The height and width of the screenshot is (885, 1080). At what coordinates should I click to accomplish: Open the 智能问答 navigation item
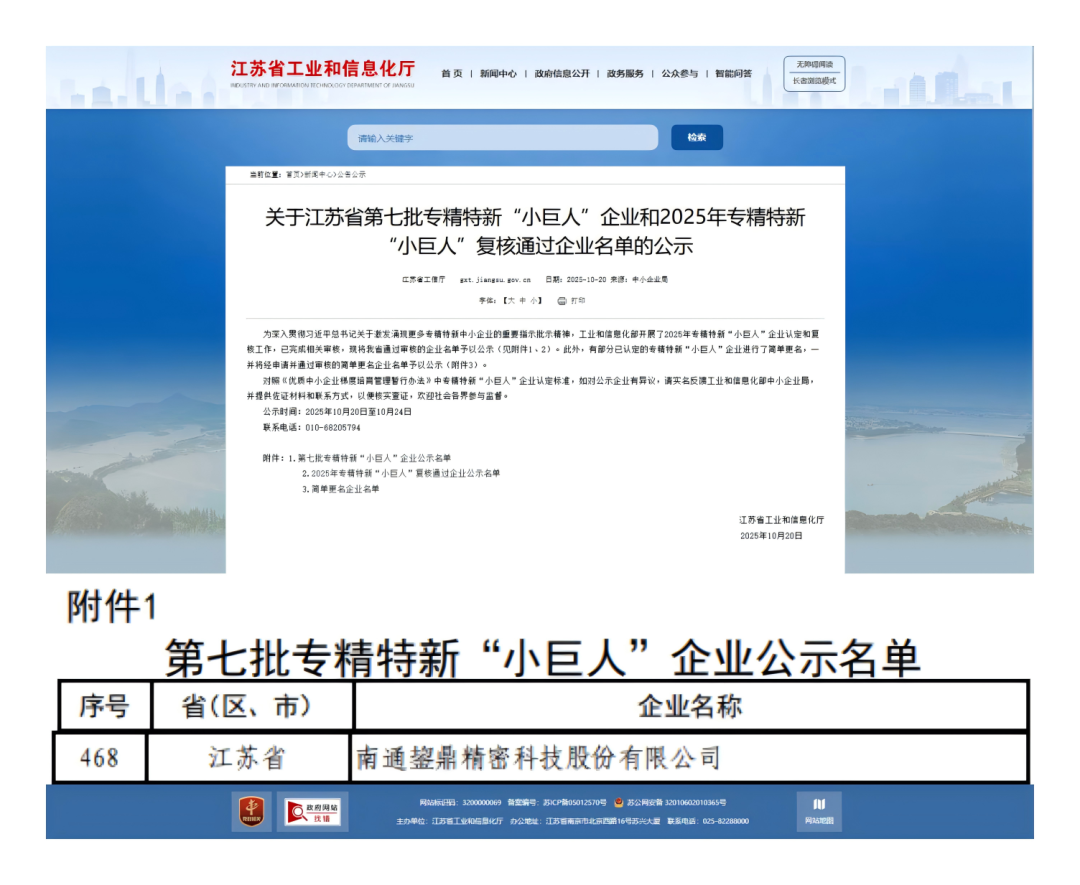[734, 74]
